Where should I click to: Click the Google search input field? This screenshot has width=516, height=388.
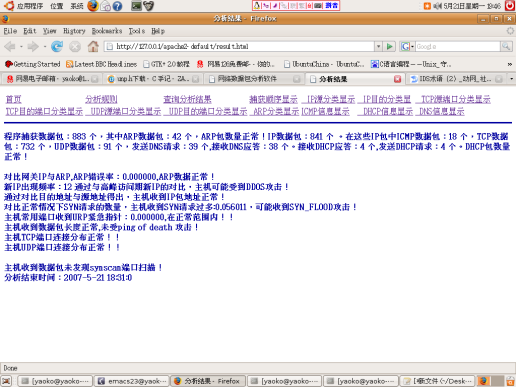(457, 46)
